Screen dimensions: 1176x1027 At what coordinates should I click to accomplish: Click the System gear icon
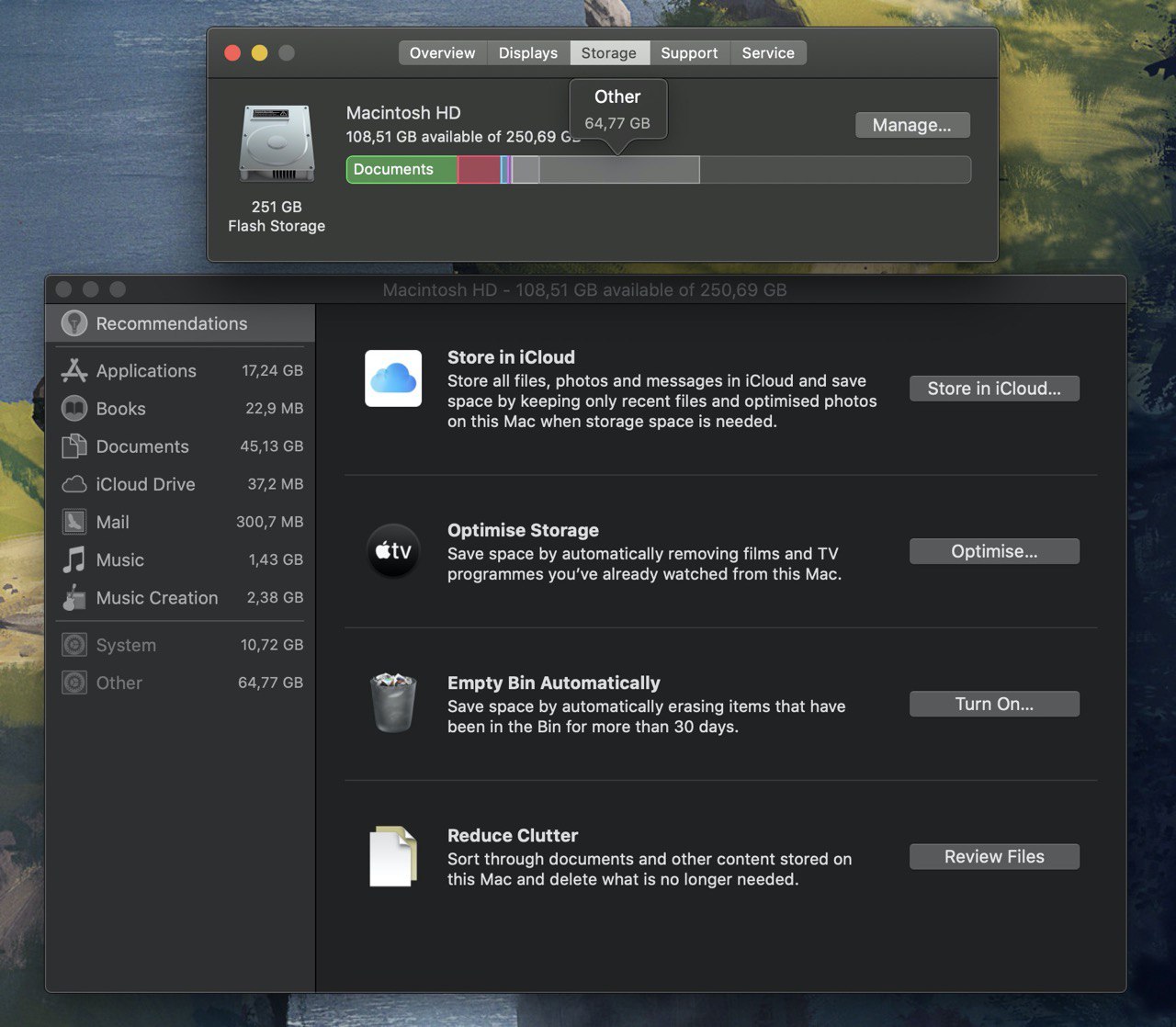tap(74, 645)
